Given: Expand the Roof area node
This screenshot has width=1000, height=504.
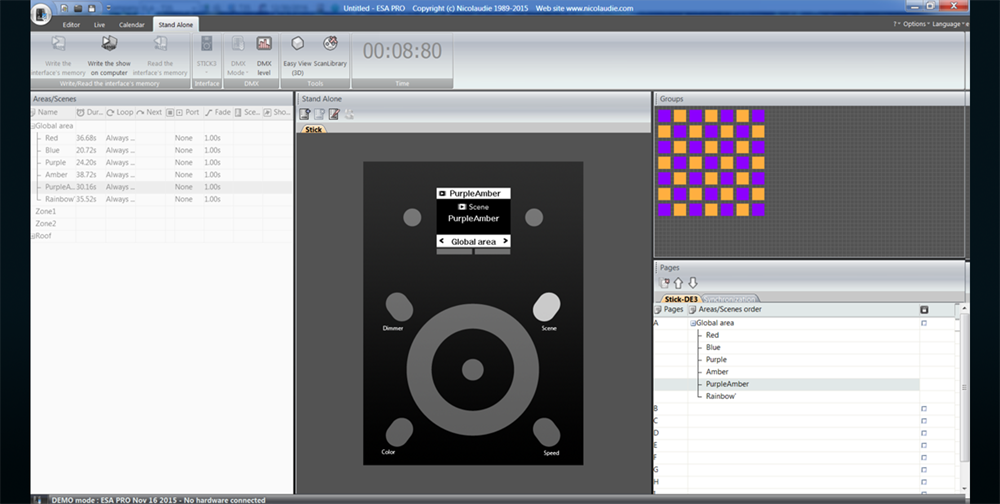Looking at the screenshot, I should (x=33, y=236).
